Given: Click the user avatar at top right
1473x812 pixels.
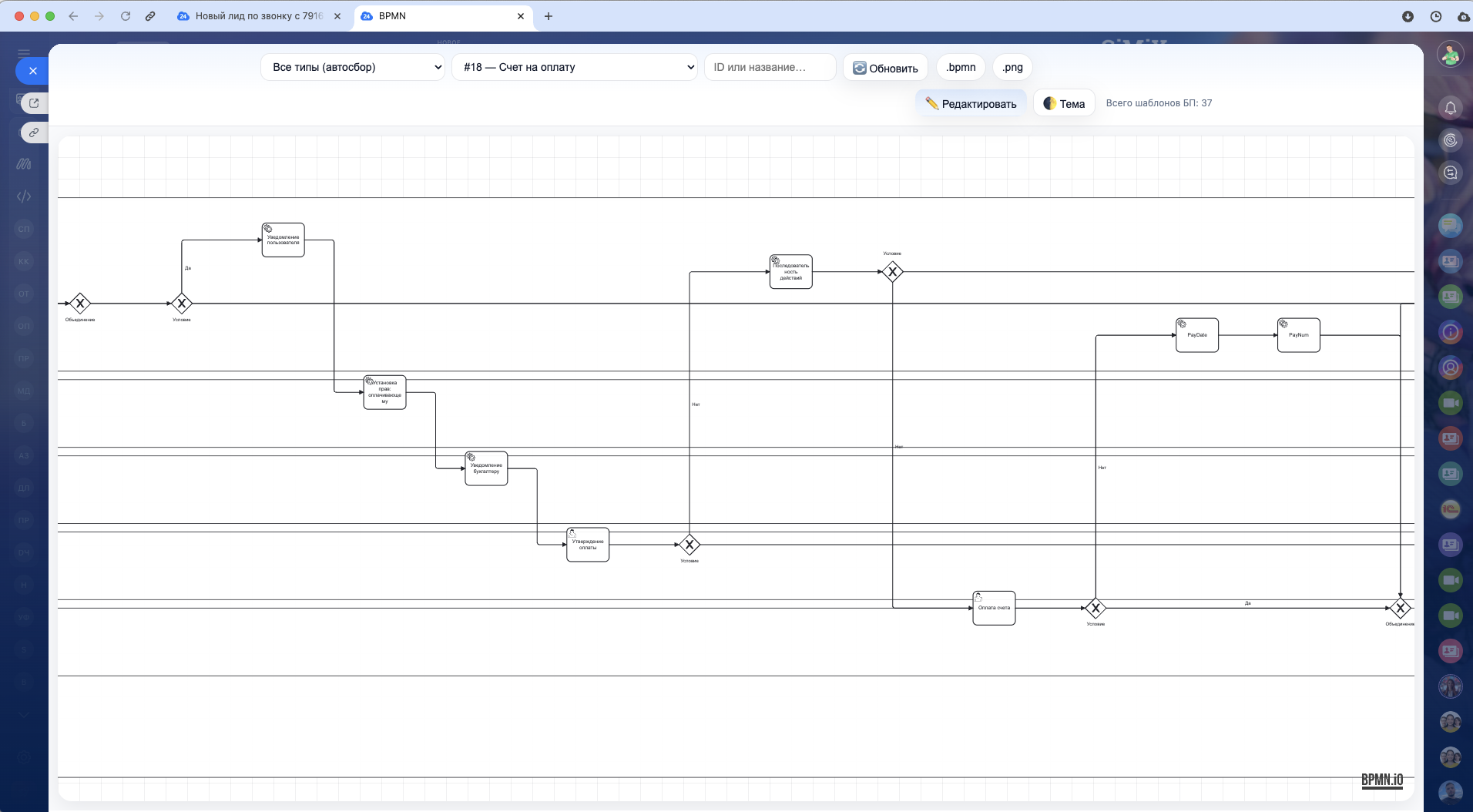Looking at the screenshot, I should (1450, 55).
